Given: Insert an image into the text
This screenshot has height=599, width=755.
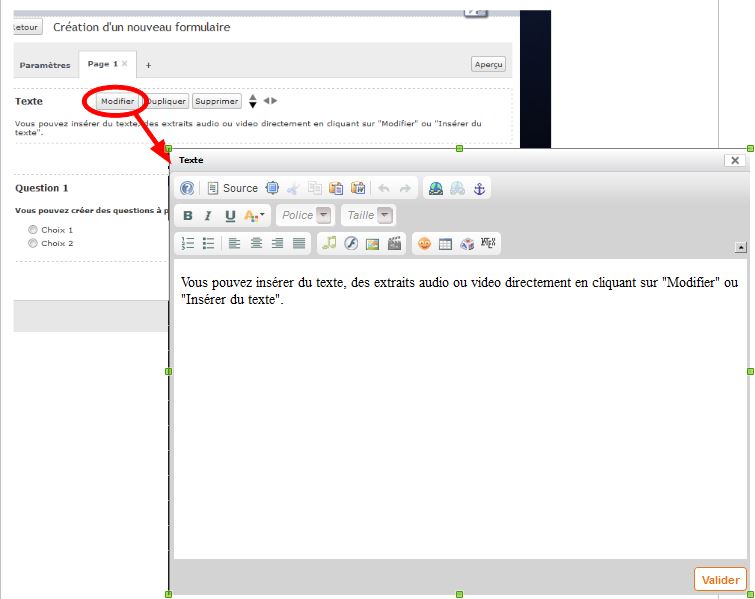Looking at the screenshot, I should point(372,243).
